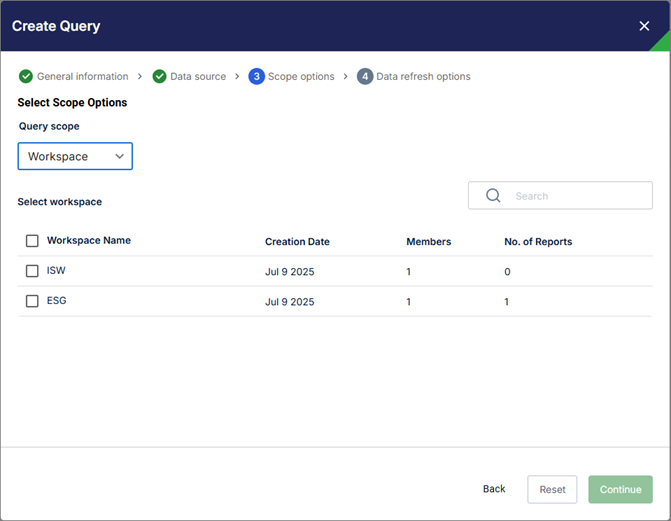
Task: Click Jul 9 2025 date in ISW row
Action: [289, 272]
